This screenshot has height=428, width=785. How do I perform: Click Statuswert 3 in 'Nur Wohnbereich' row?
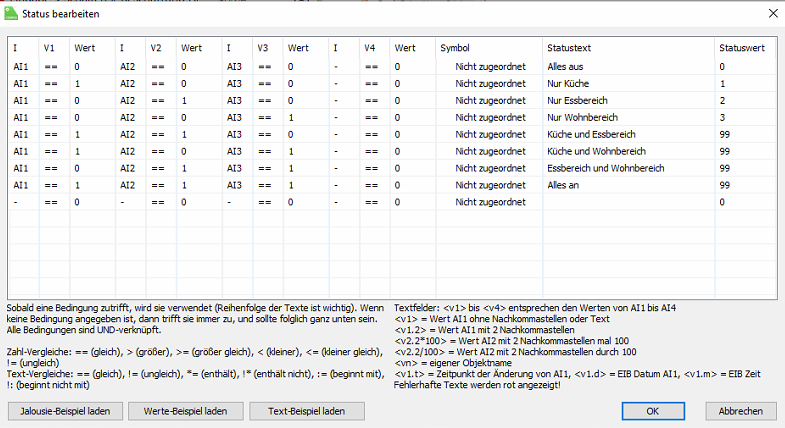click(x=722, y=117)
